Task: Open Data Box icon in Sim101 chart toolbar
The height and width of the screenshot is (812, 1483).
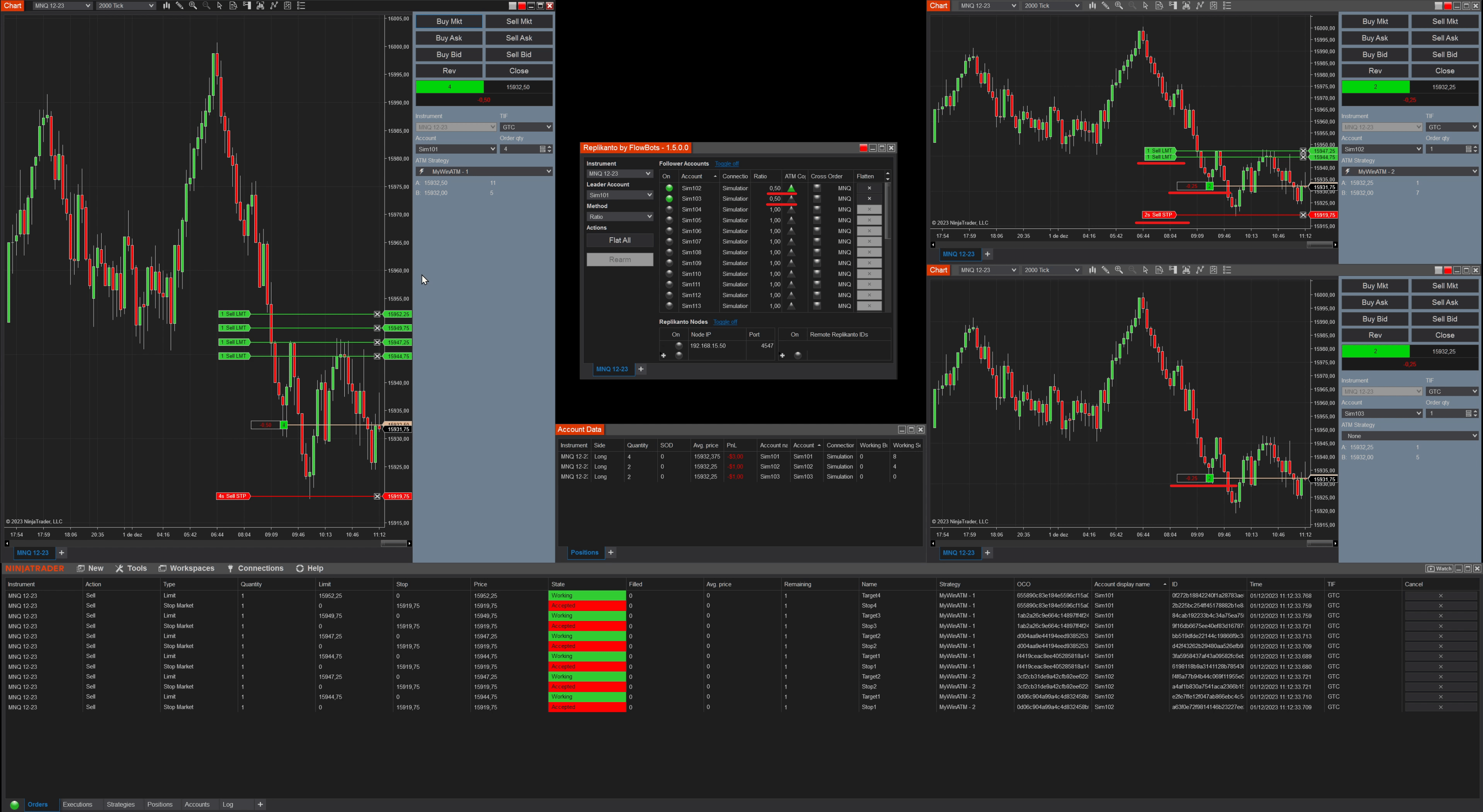Action: pos(233,6)
